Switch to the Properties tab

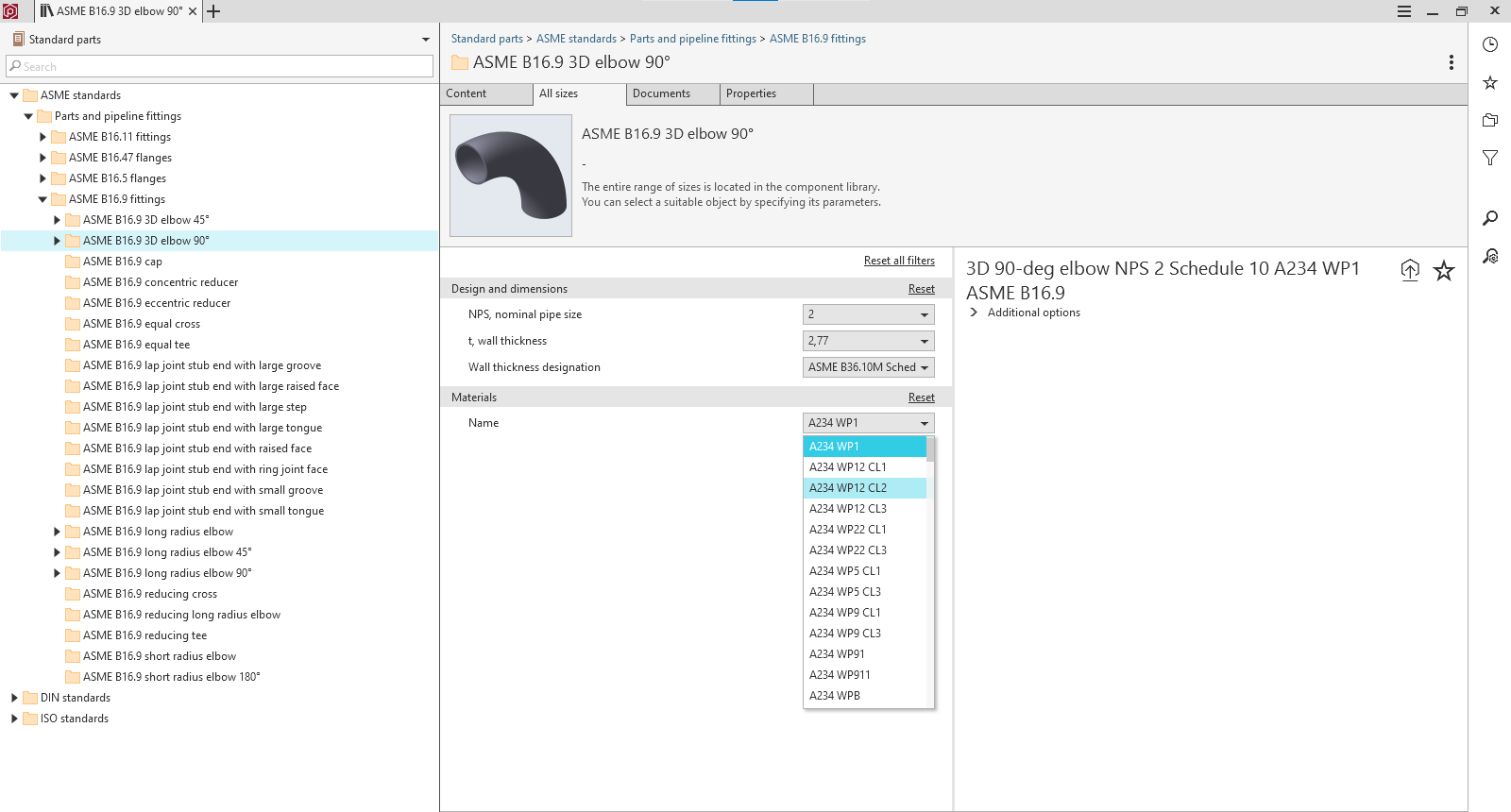coord(766,94)
